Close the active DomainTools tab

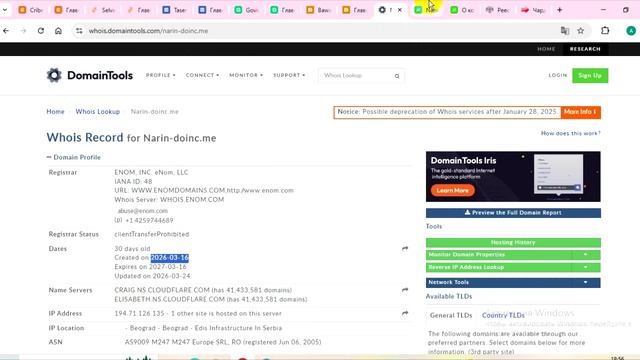[x=400, y=10]
